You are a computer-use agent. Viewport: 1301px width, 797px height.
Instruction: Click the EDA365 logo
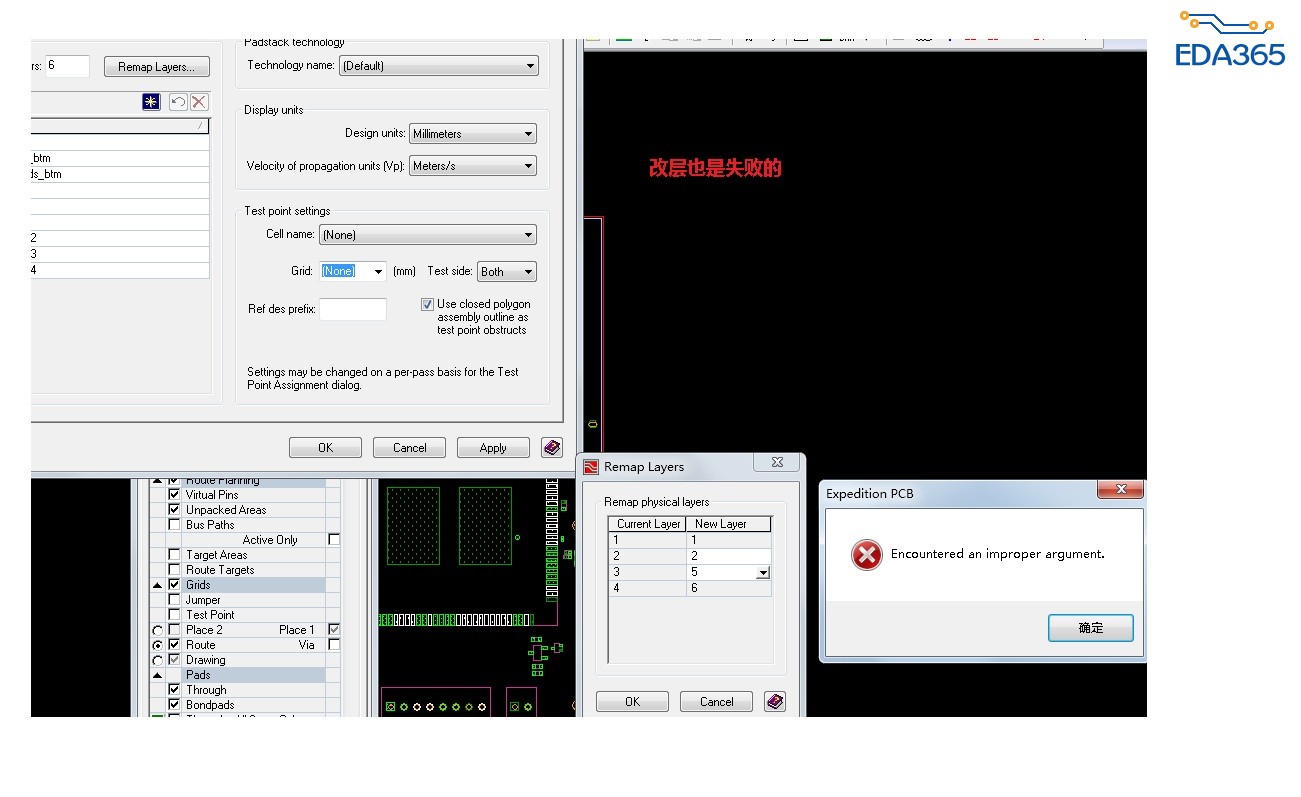click(x=1230, y=40)
